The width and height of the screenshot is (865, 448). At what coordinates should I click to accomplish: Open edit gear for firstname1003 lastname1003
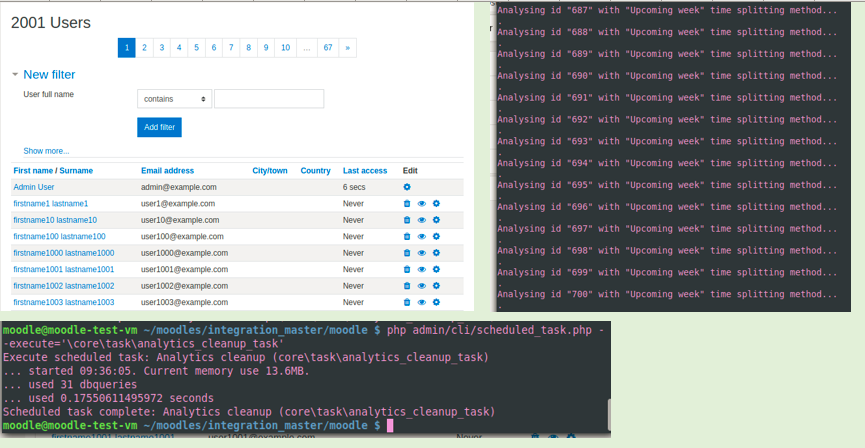436,302
